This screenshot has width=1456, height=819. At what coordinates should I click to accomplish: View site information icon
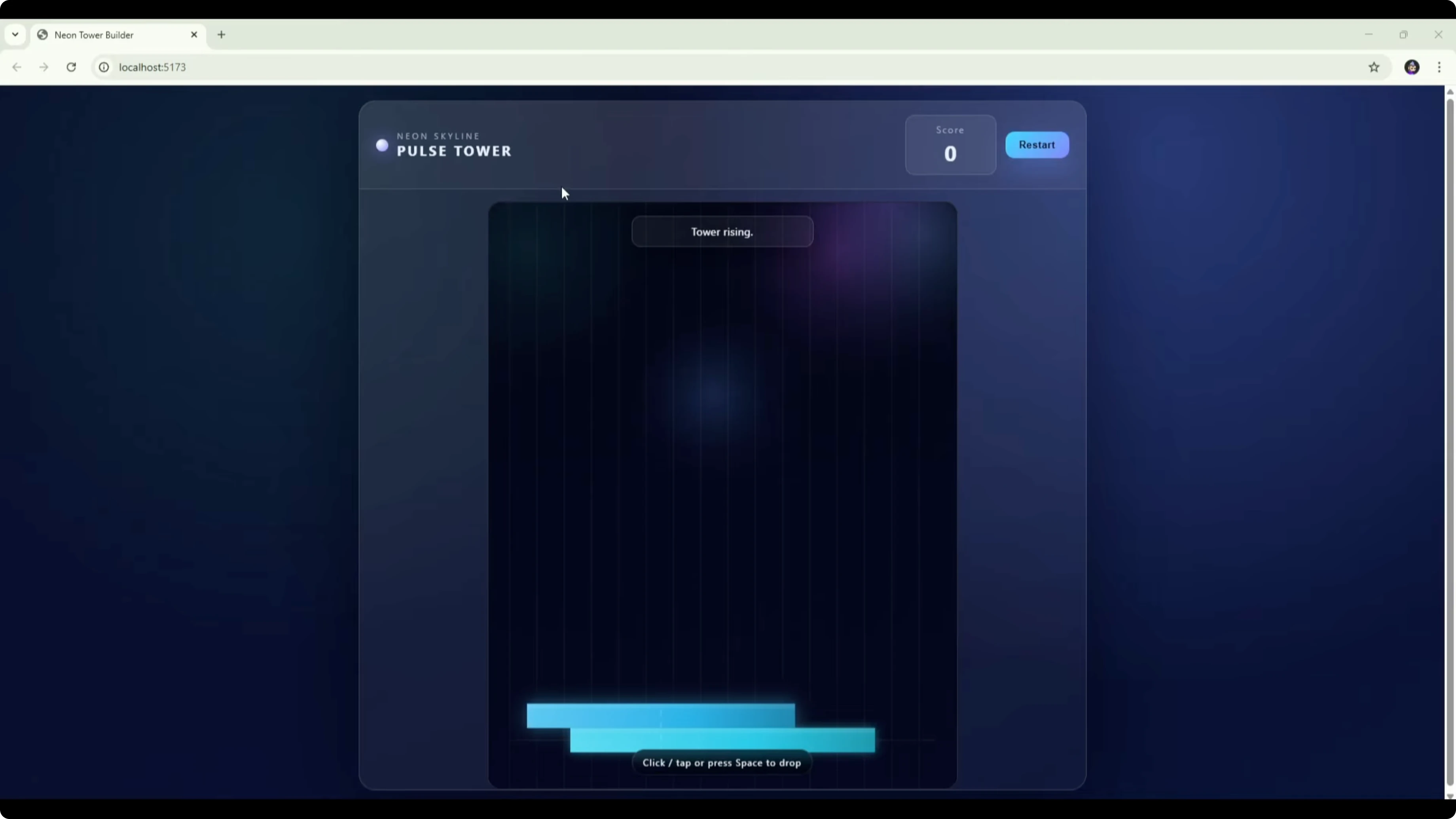[x=104, y=67]
